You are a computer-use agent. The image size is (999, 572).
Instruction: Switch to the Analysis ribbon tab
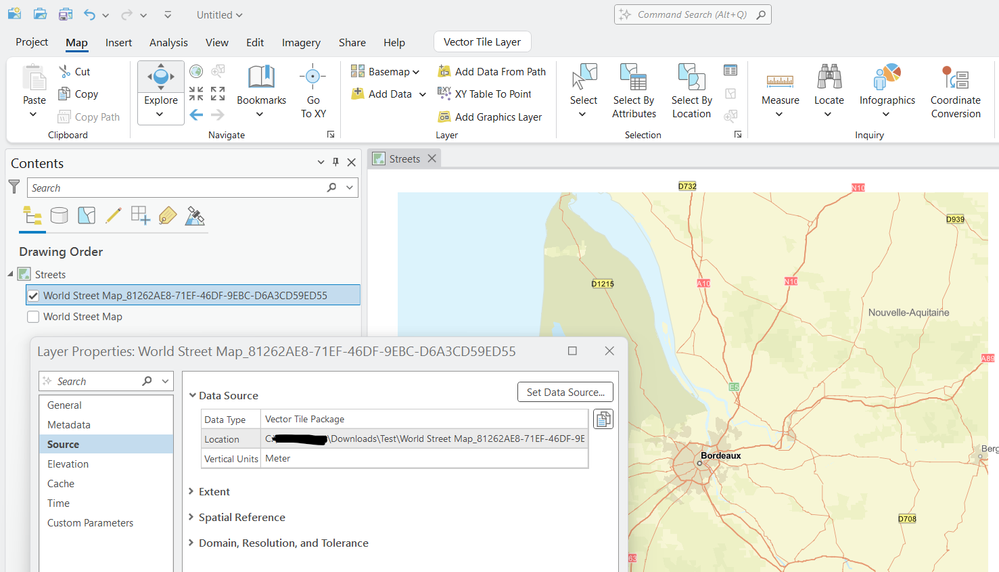click(168, 43)
